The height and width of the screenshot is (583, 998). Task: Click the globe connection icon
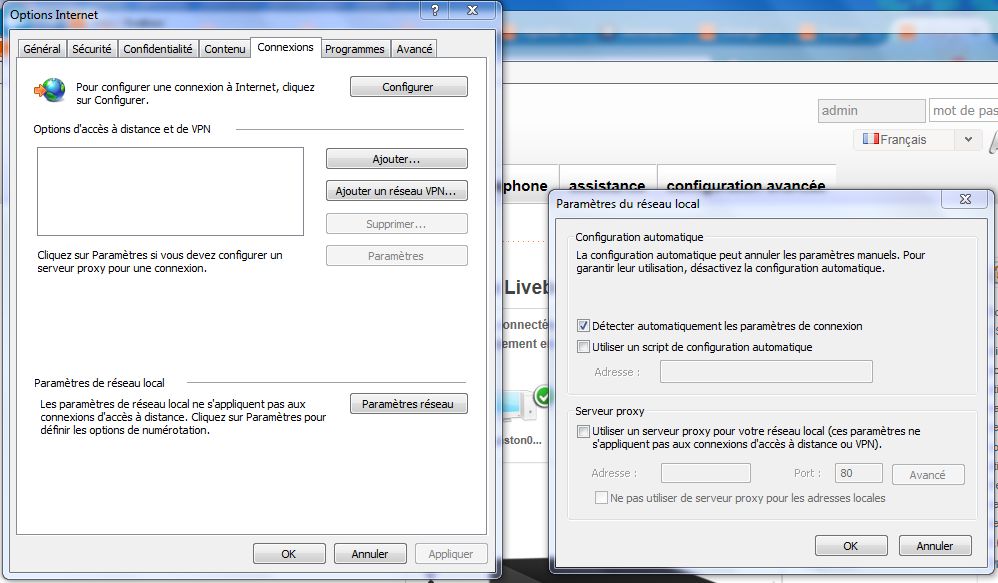[50, 90]
